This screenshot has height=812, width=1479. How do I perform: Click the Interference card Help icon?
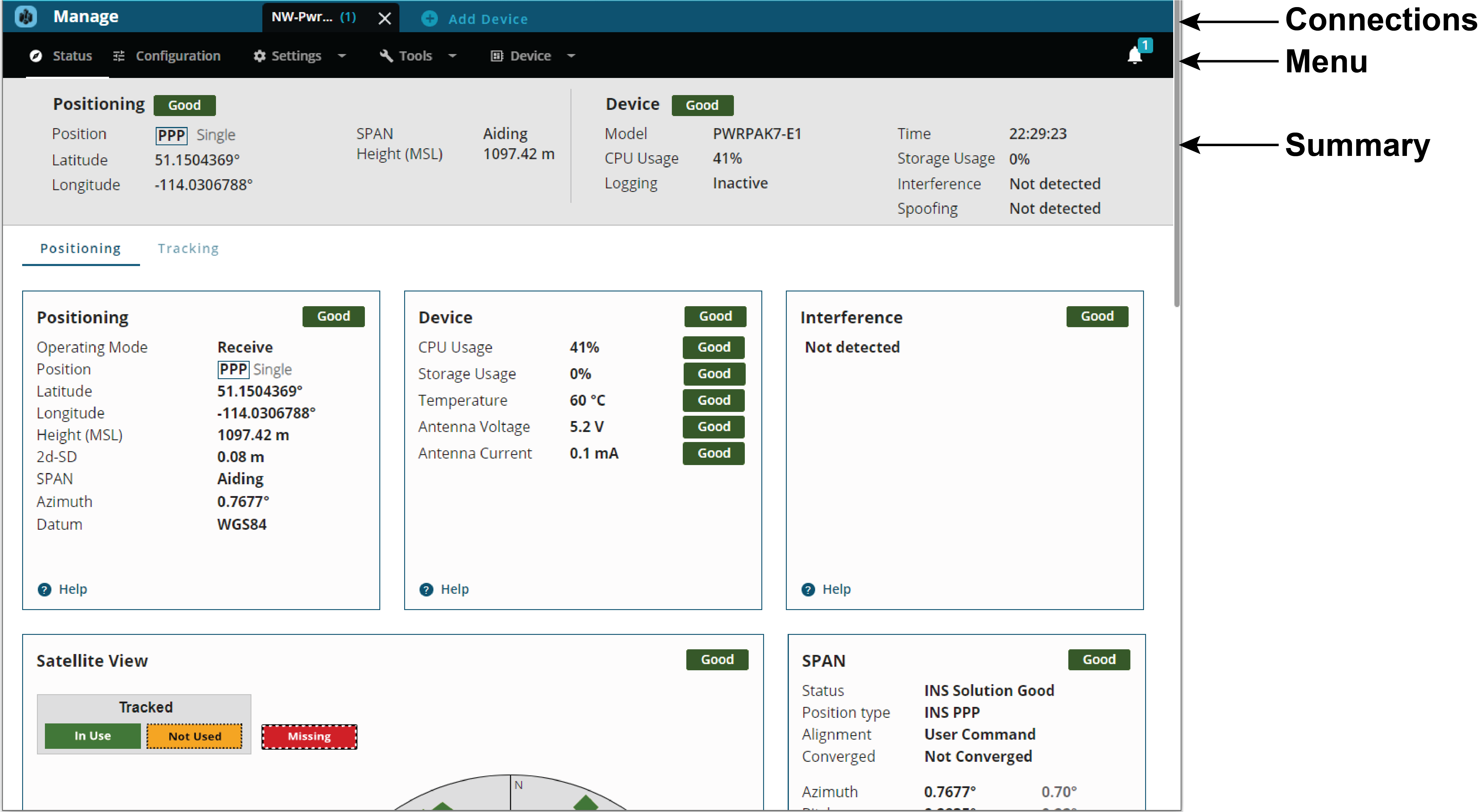pyautogui.click(x=808, y=589)
